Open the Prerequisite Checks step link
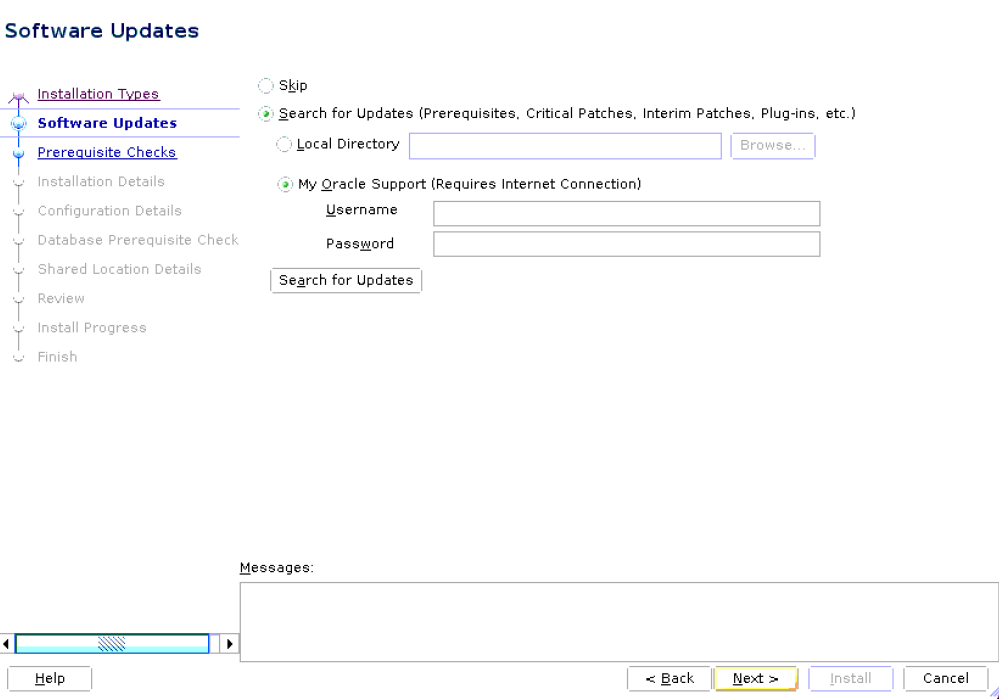999x699 pixels. coord(106,152)
